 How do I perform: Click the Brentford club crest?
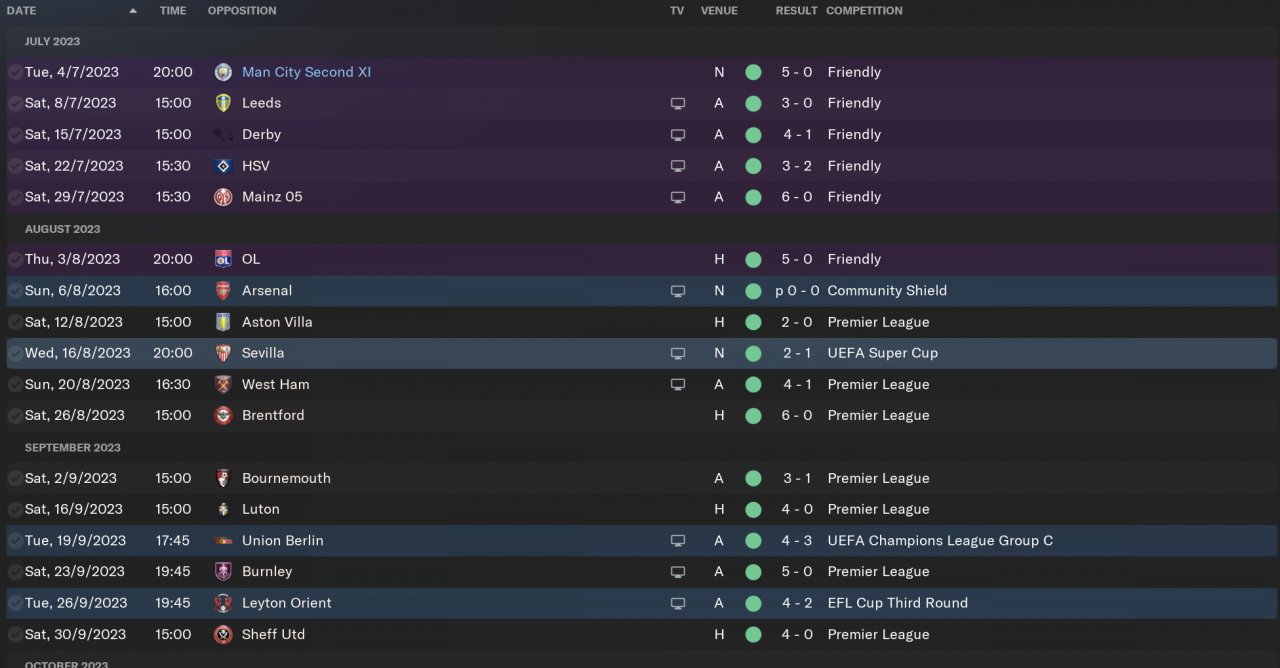(223, 415)
